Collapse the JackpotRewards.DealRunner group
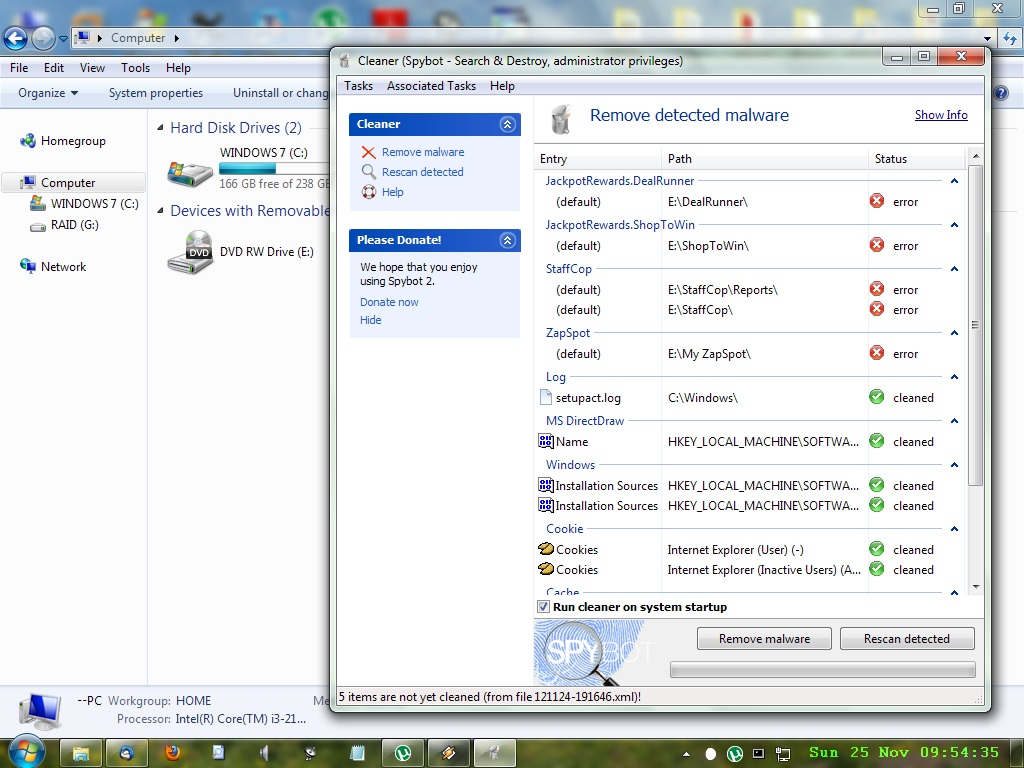This screenshot has width=1024, height=768. pos(954,181)
